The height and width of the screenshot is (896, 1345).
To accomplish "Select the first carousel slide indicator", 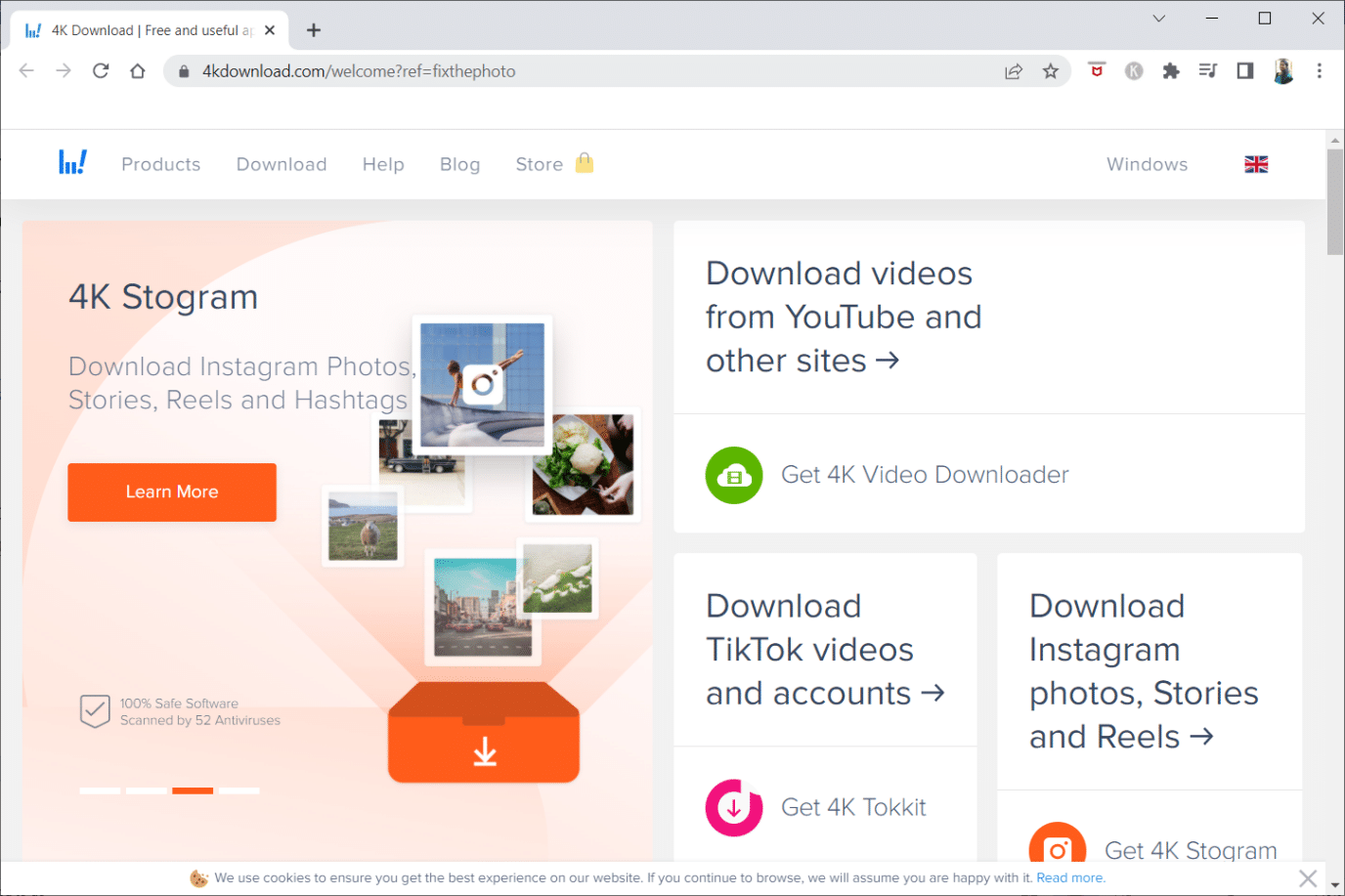I will [100, 790].
